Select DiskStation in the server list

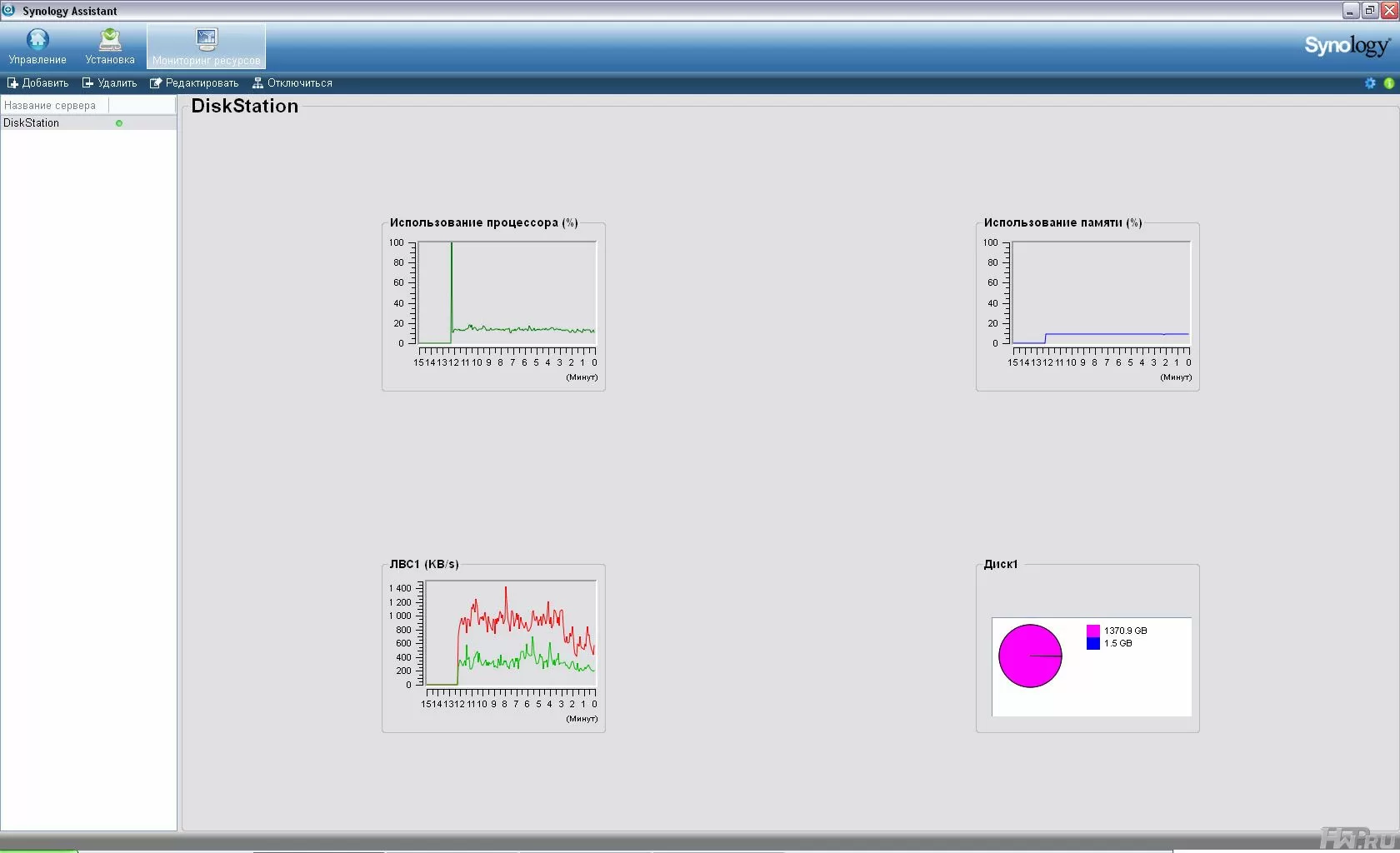[32, 123]
